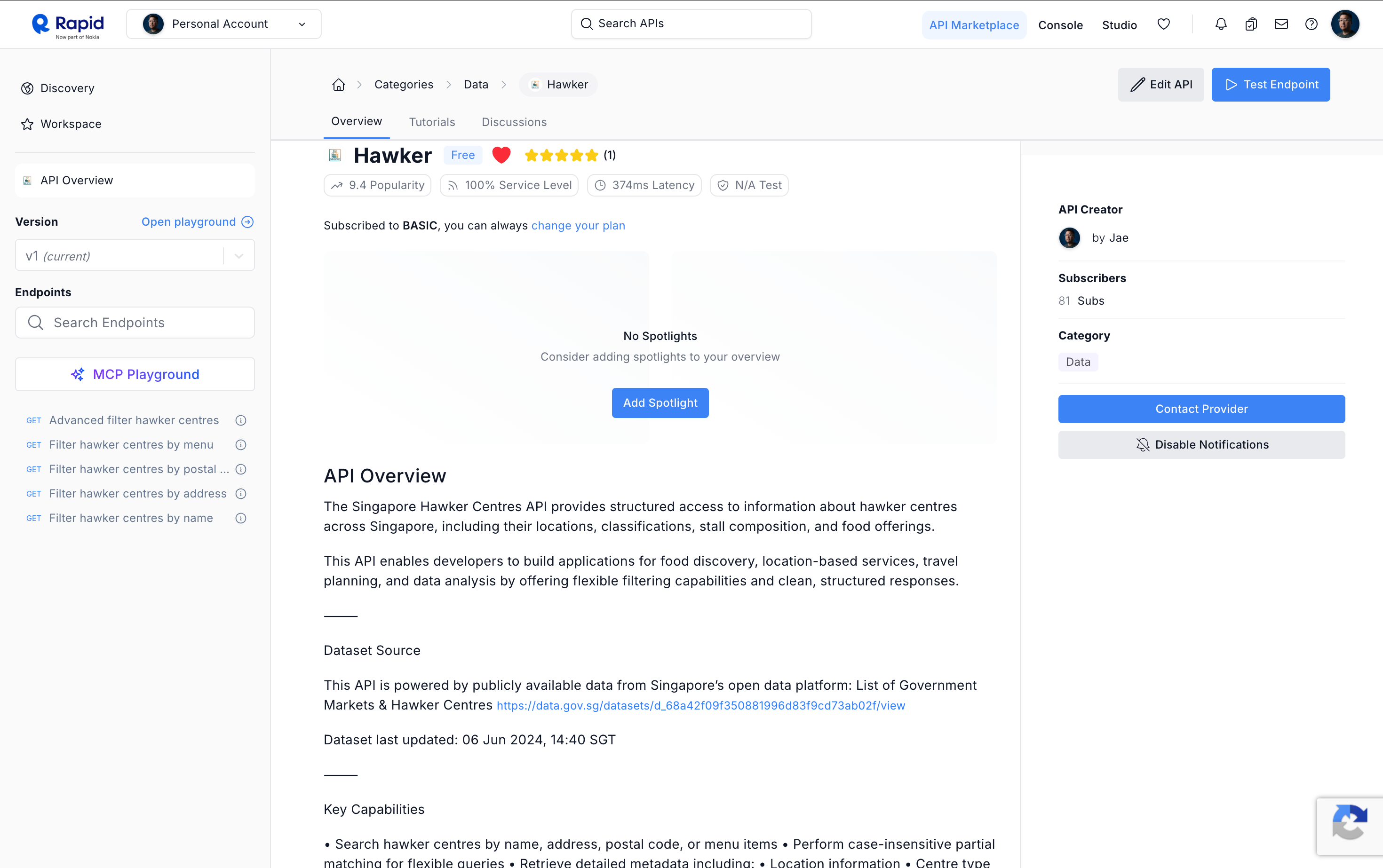Follow the change your plan link
The height and width of the screenshot is (868, 1383).
578,226
